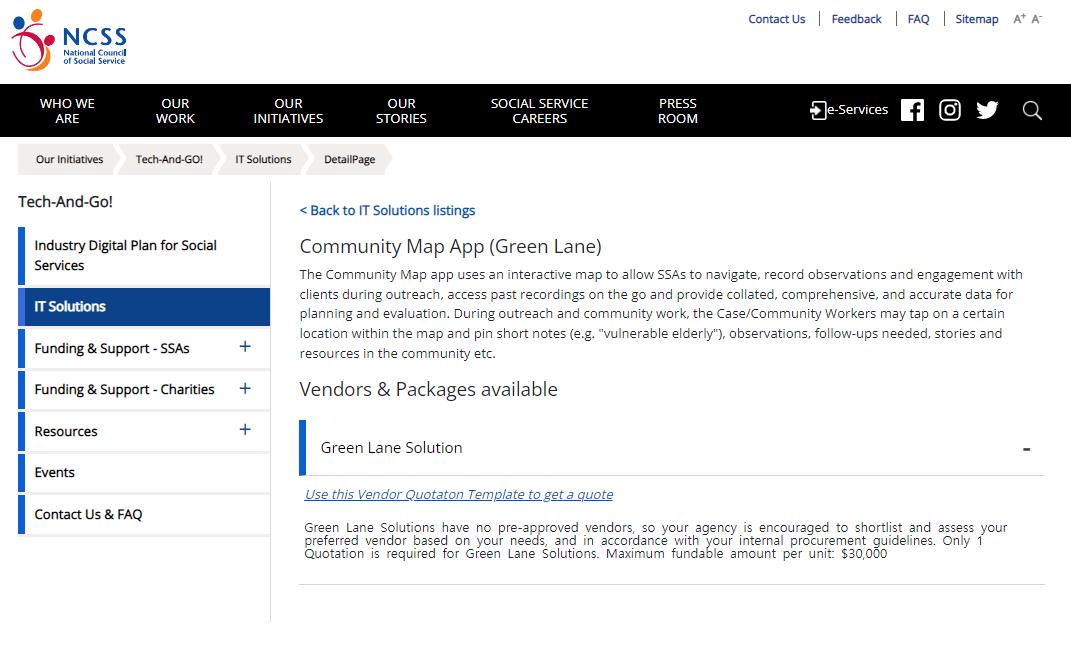The width and height of the screenshot is (1071, 648).
Task: Open the FAQ link in the top bar
Action: pos(918,19)
